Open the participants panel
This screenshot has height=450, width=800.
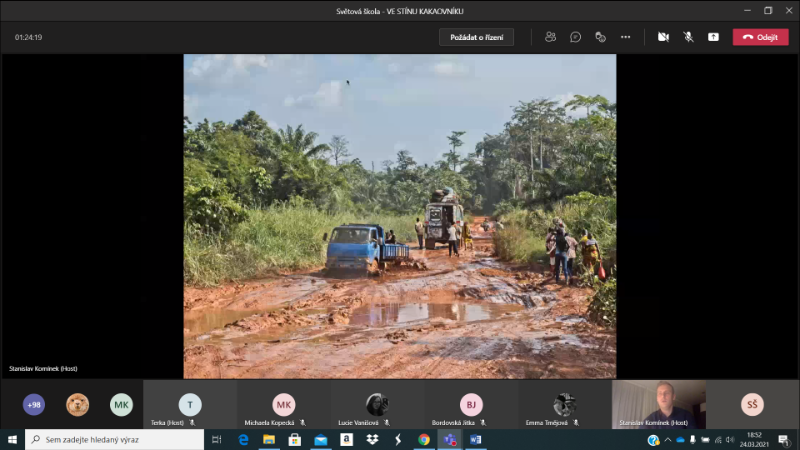pyautogui.click(x=550, y=37)
